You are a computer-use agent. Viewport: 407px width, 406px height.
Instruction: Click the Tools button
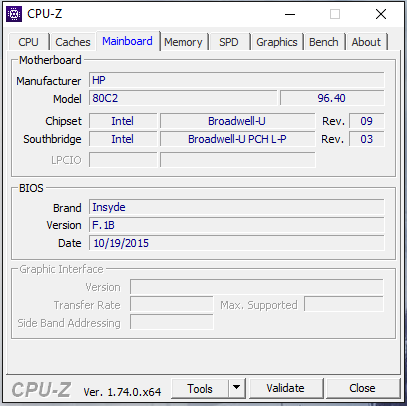pos(200,388)
